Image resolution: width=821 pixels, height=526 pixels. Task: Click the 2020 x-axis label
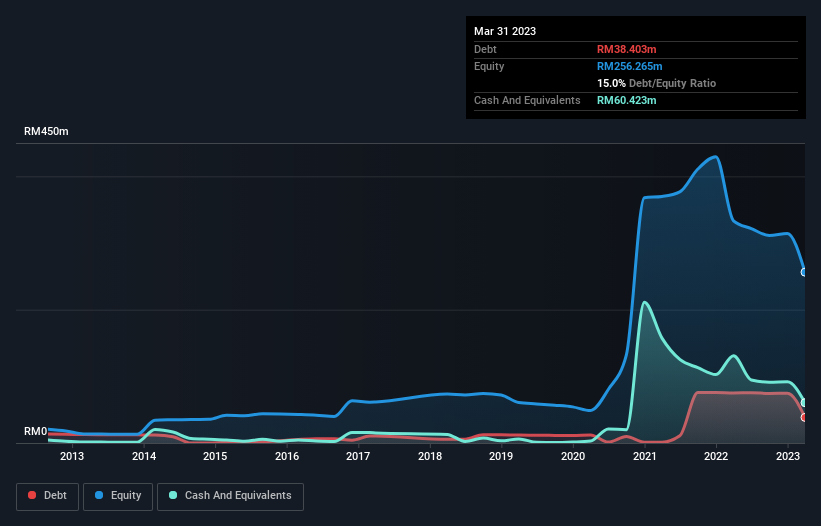[573, 456]
